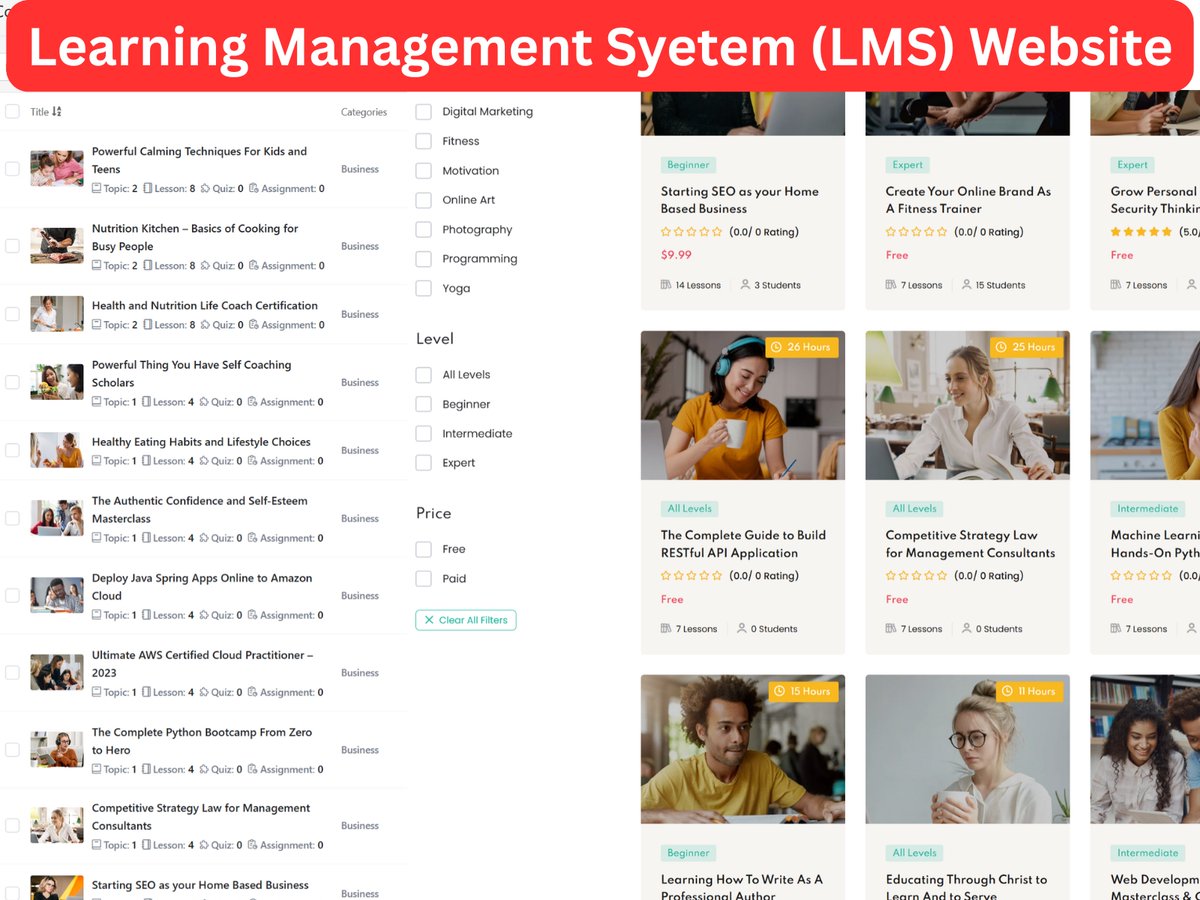Click lessons icon on RESTful API card
This screenshot has height=900, width=1200.
[x=666, y=629]
